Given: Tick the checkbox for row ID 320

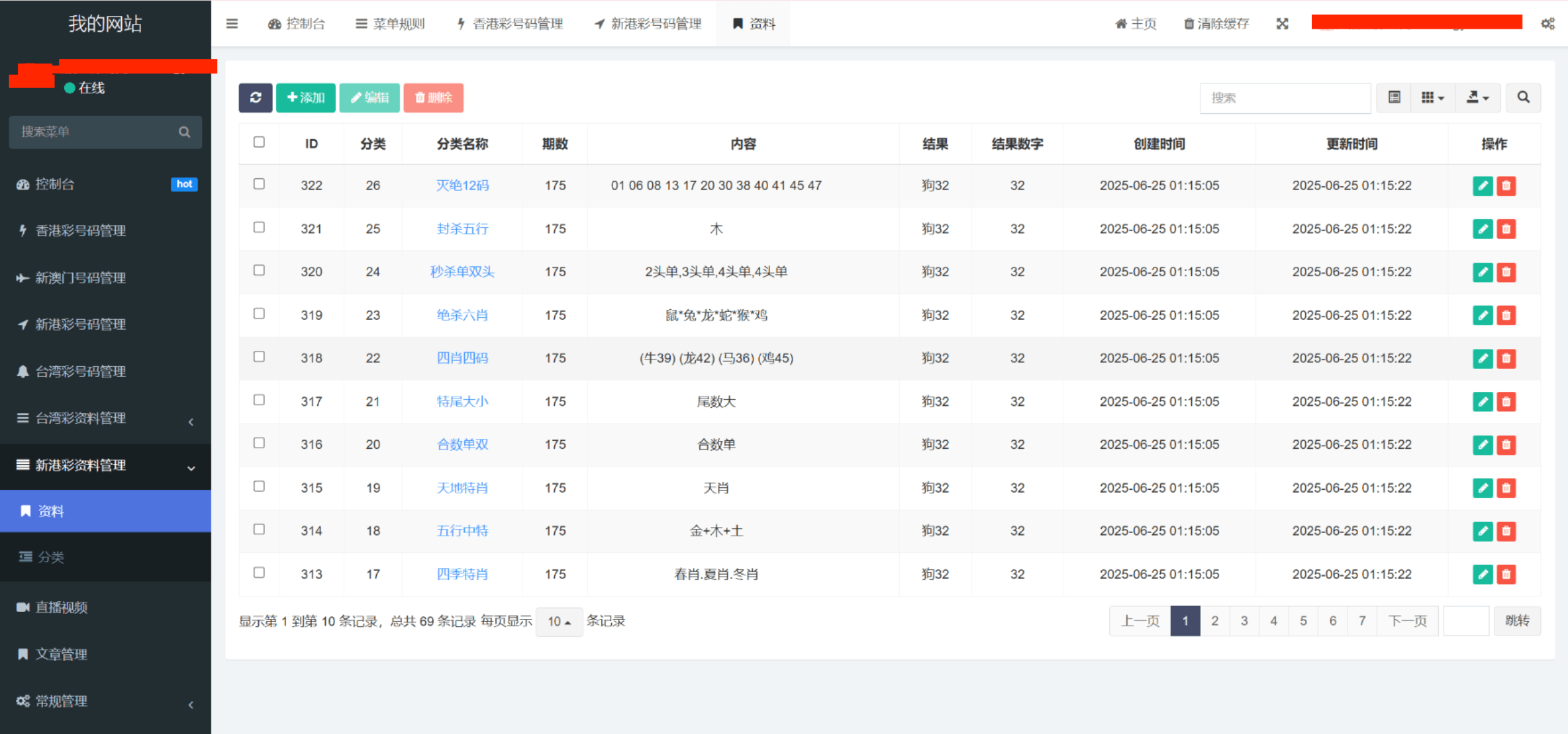Looking at the screenshot, I should tap(259, 271).
